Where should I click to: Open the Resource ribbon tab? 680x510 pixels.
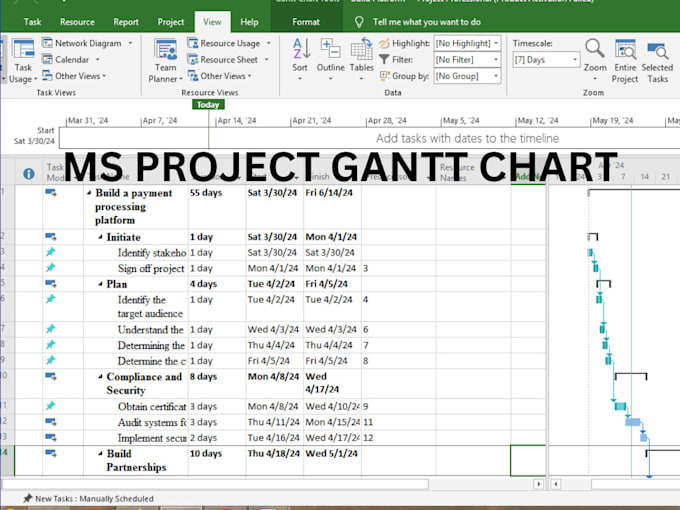77,22
